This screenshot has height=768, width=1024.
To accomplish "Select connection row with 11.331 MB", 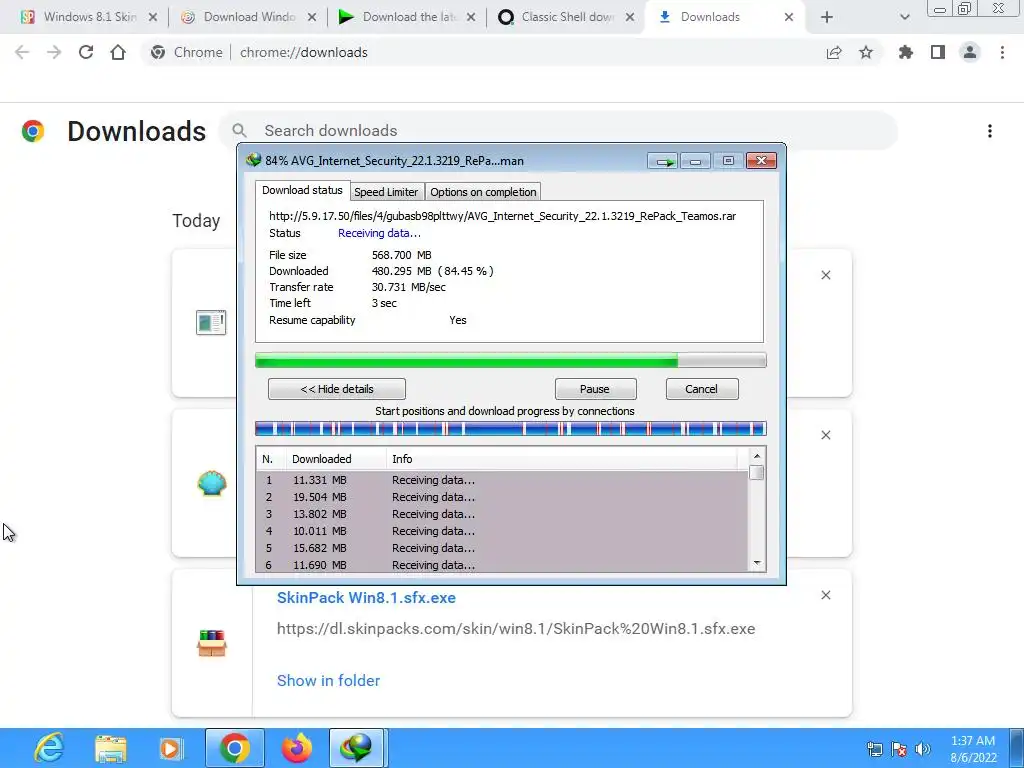I will (x=502, y=480).
